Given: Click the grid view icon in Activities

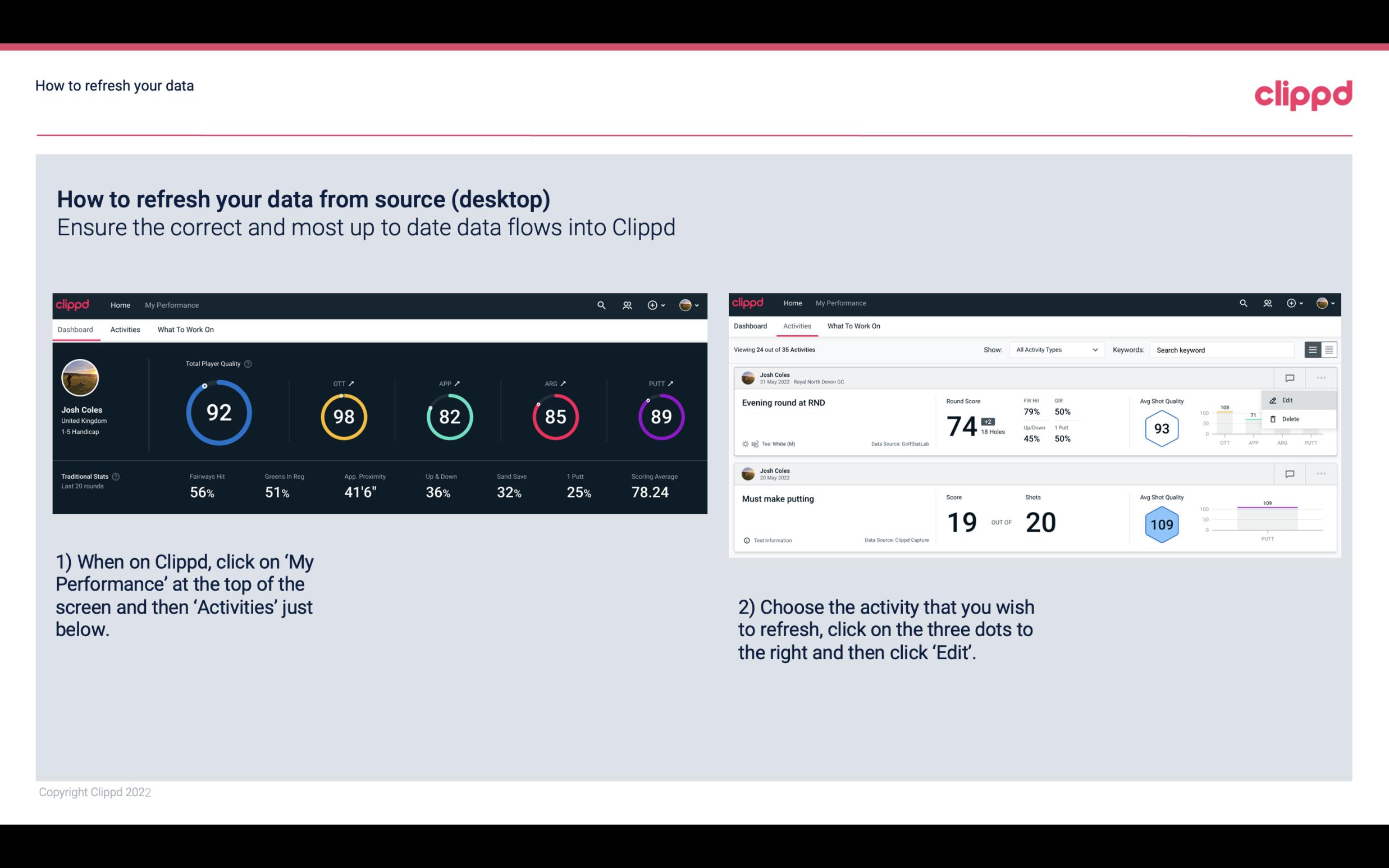Looking at the screenshot, I should click(x=1328, y=349).
